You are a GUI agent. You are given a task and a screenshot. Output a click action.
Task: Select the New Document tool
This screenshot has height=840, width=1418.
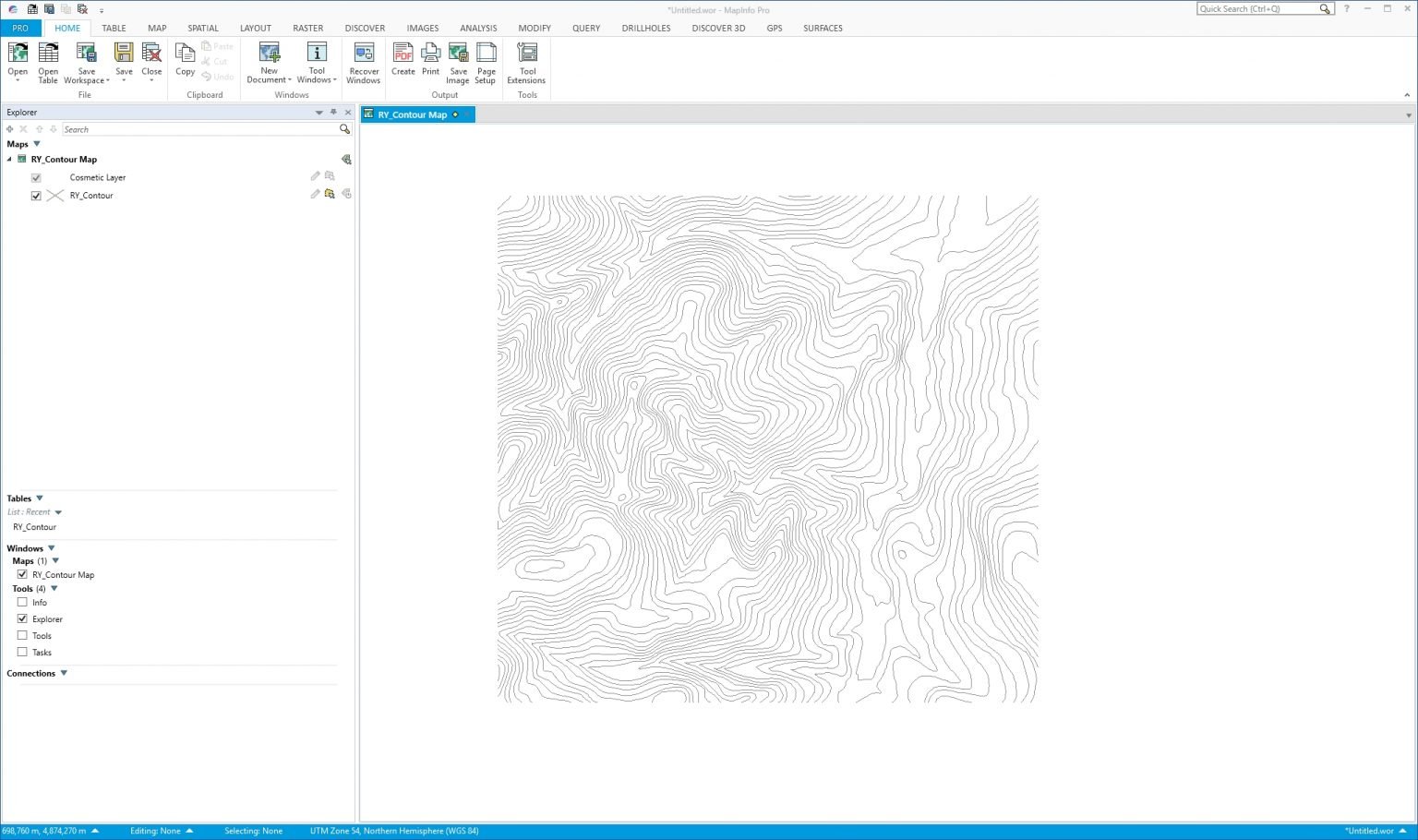coord(268,61)
